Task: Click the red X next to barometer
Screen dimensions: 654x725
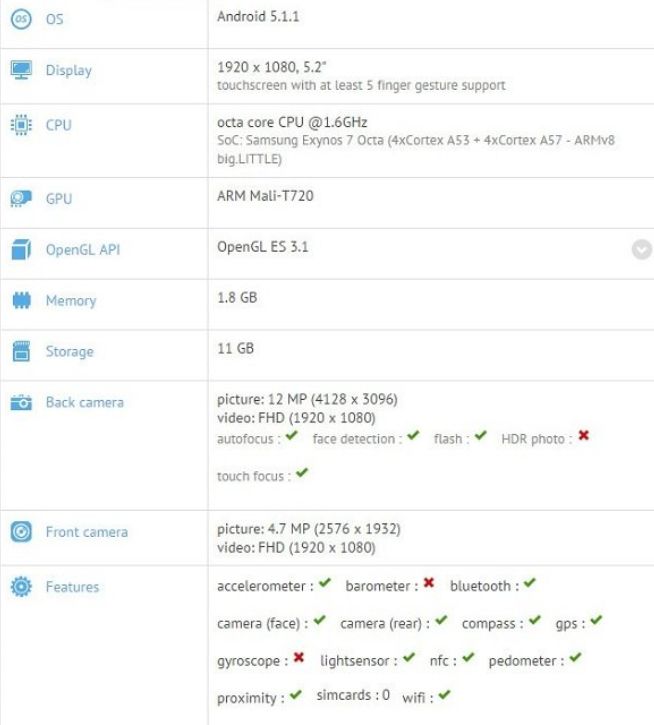Action: click(428, 584)
